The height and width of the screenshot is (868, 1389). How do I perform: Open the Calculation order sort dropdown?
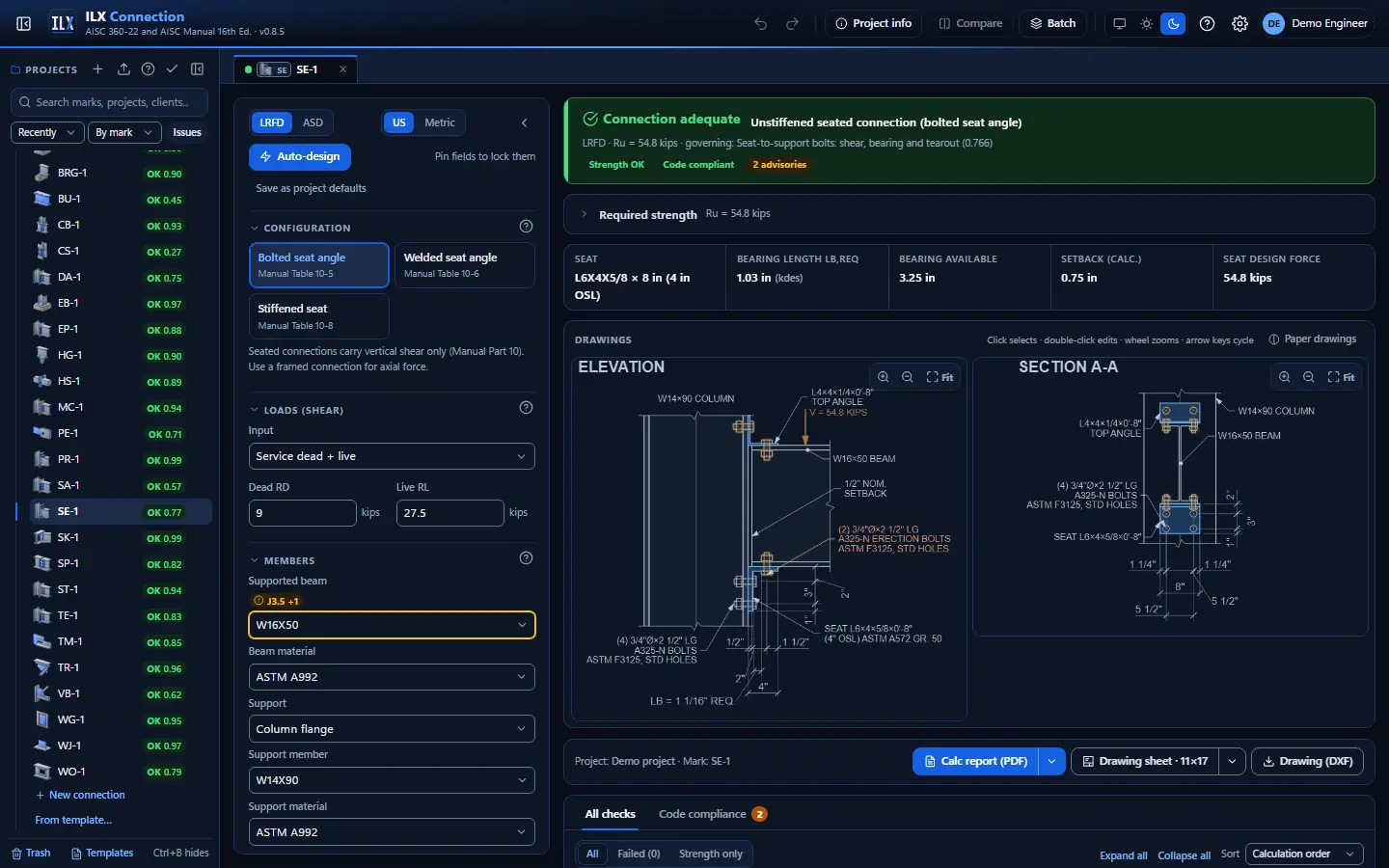pyautogui.click(x=1304, y=854)
